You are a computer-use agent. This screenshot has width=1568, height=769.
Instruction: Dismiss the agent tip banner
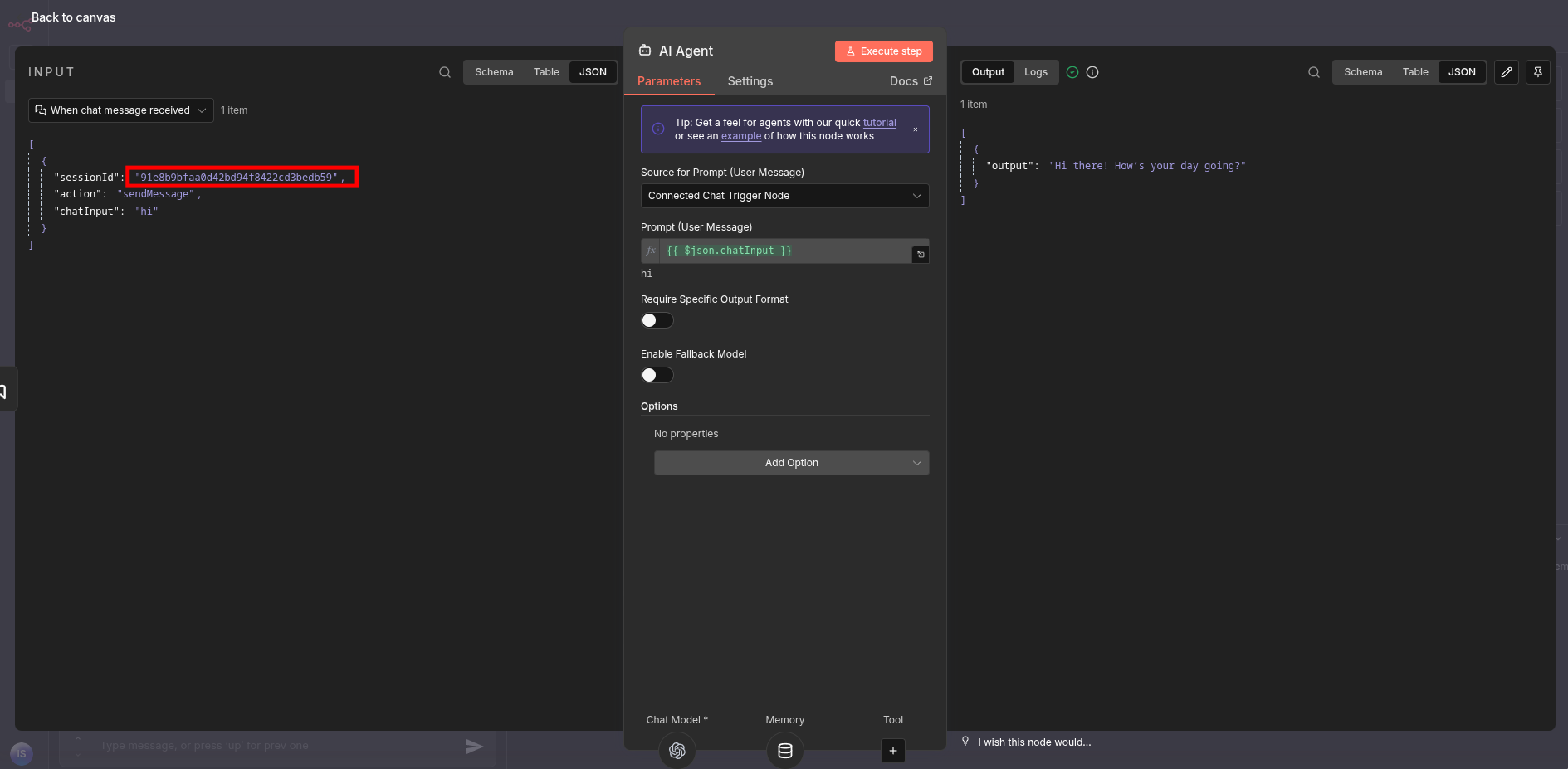916,129
